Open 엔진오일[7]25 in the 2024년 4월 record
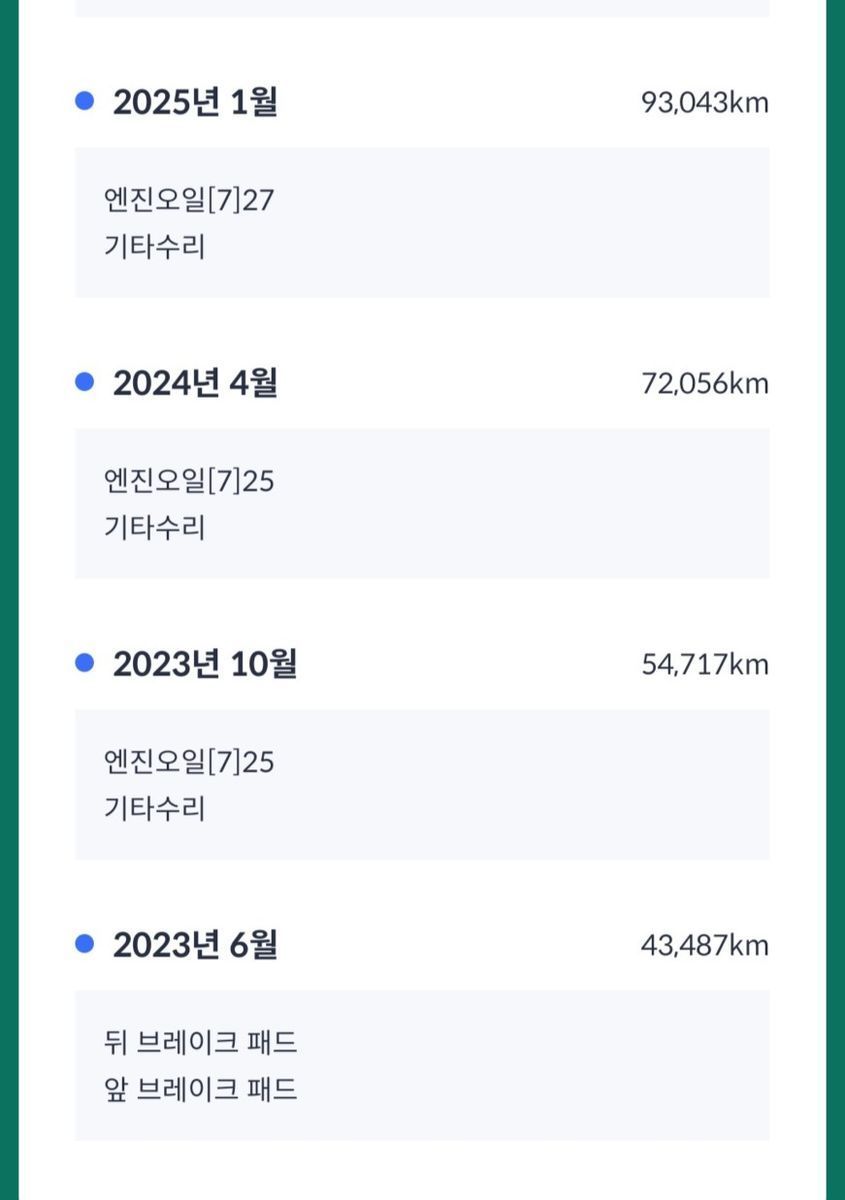 click(189, 481)
